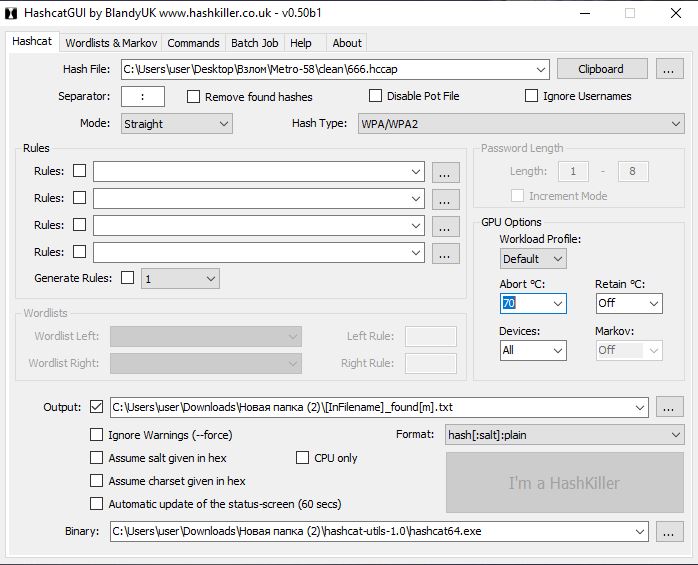This screenshot has width=698, height=565.
Task: Check the CPU only option
Action: pos(303,458)
